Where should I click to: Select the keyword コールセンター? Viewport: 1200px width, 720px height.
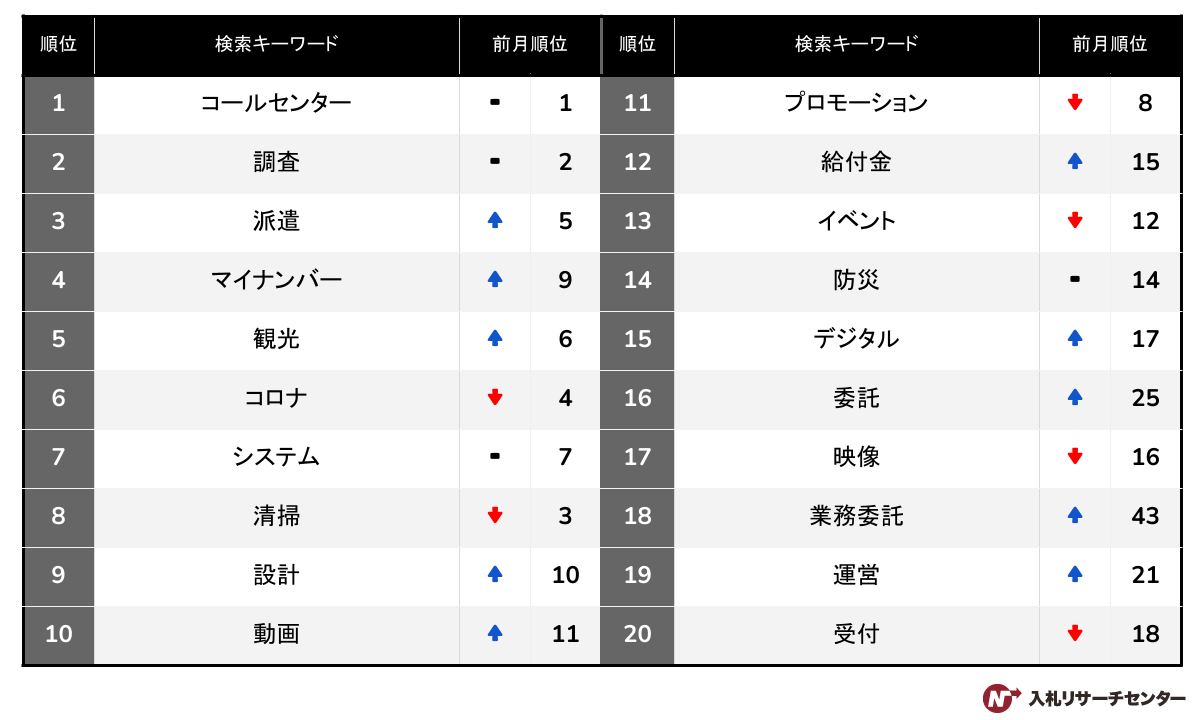[276, 103]
